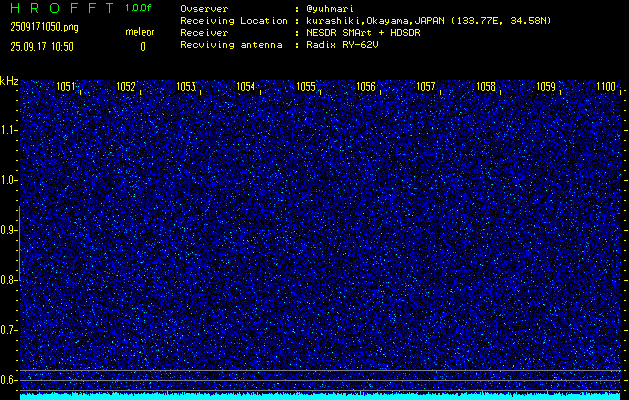629x400 pixels.
Task: Click the NESDR SMArt + HDSDR text
Action: 363,33
